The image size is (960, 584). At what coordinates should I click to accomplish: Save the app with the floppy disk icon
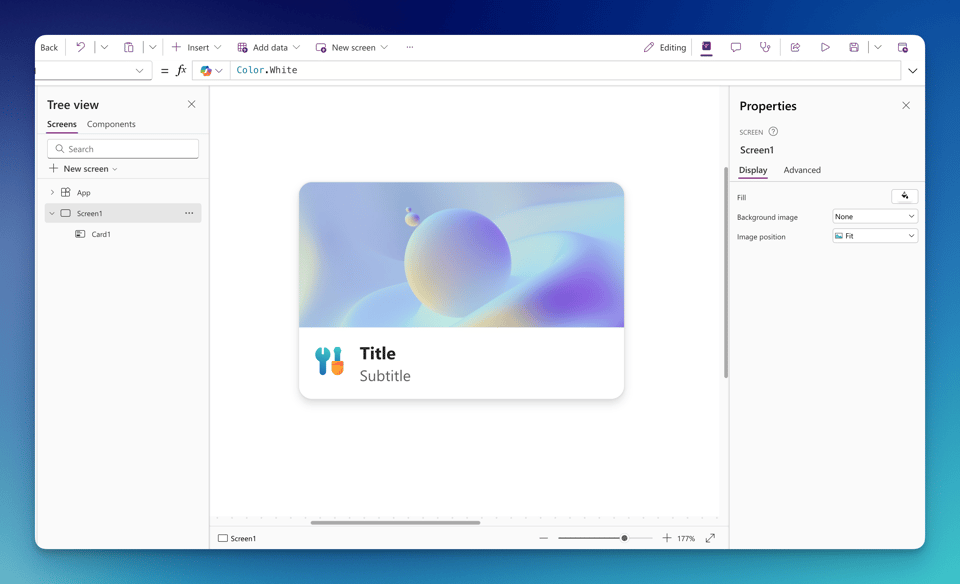coord(854,47)
